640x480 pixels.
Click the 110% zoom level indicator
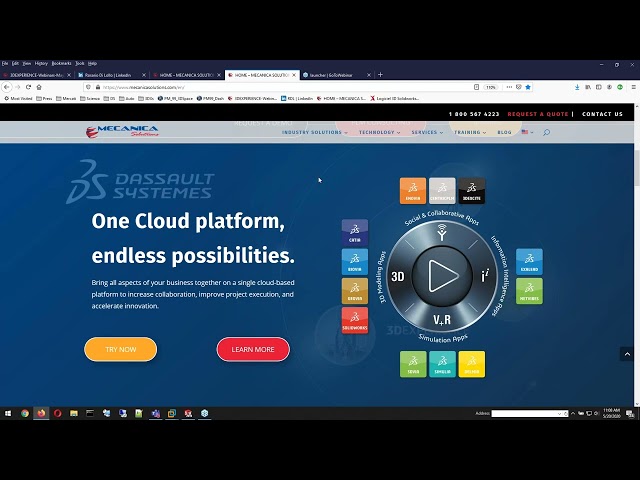[491, 87]
